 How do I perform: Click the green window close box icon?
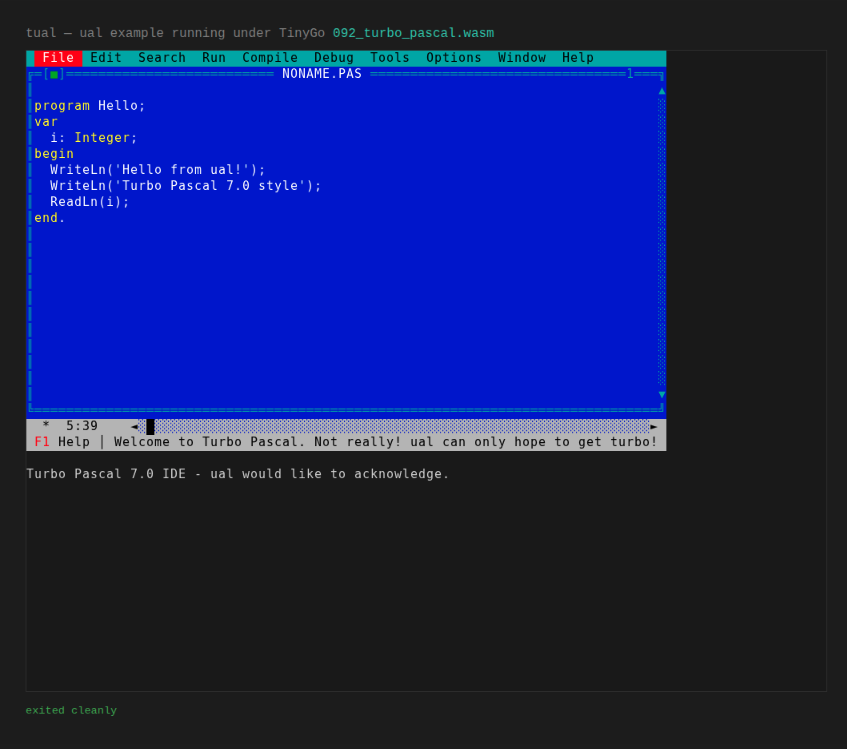point(54,75)
